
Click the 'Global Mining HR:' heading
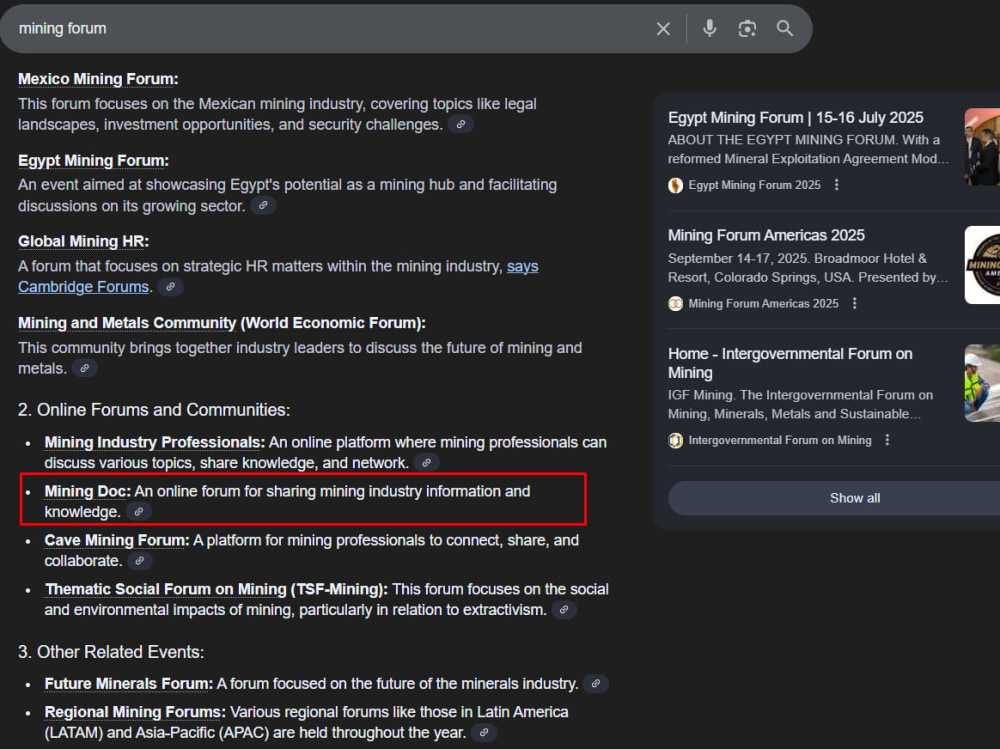tap(84, 242)
